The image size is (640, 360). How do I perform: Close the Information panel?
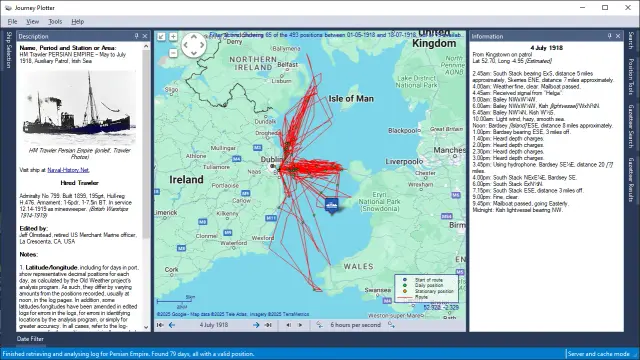point(618,36)
